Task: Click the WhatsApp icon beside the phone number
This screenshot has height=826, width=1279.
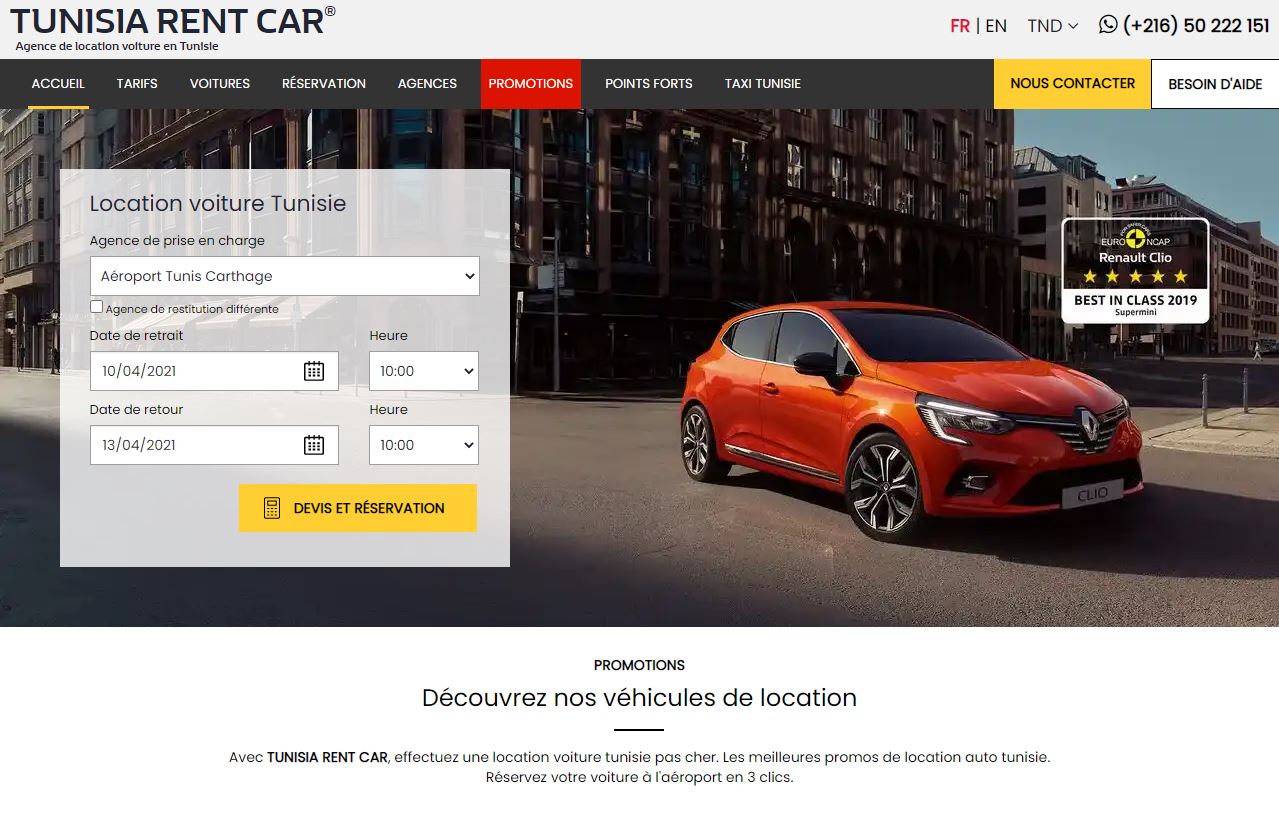Action: pos(1108,25)
